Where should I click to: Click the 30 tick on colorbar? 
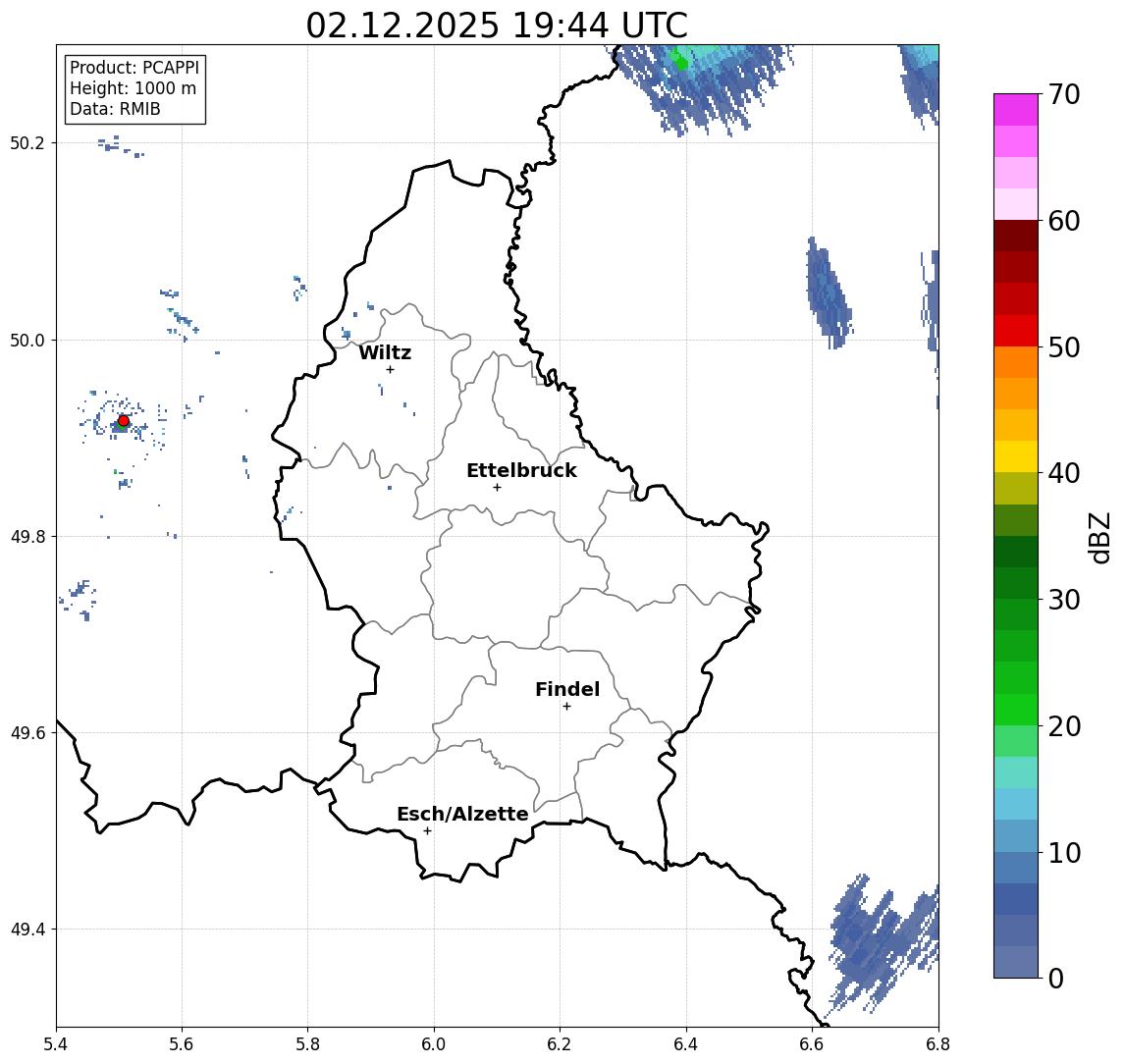tap(1063, 600)
